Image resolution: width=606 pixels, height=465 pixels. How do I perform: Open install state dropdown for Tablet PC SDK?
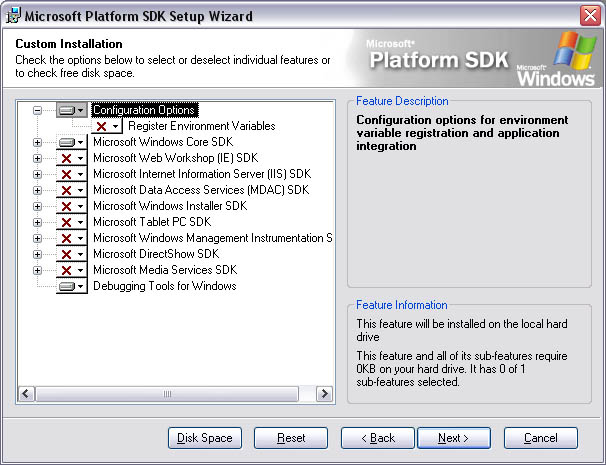click(72, 222)
